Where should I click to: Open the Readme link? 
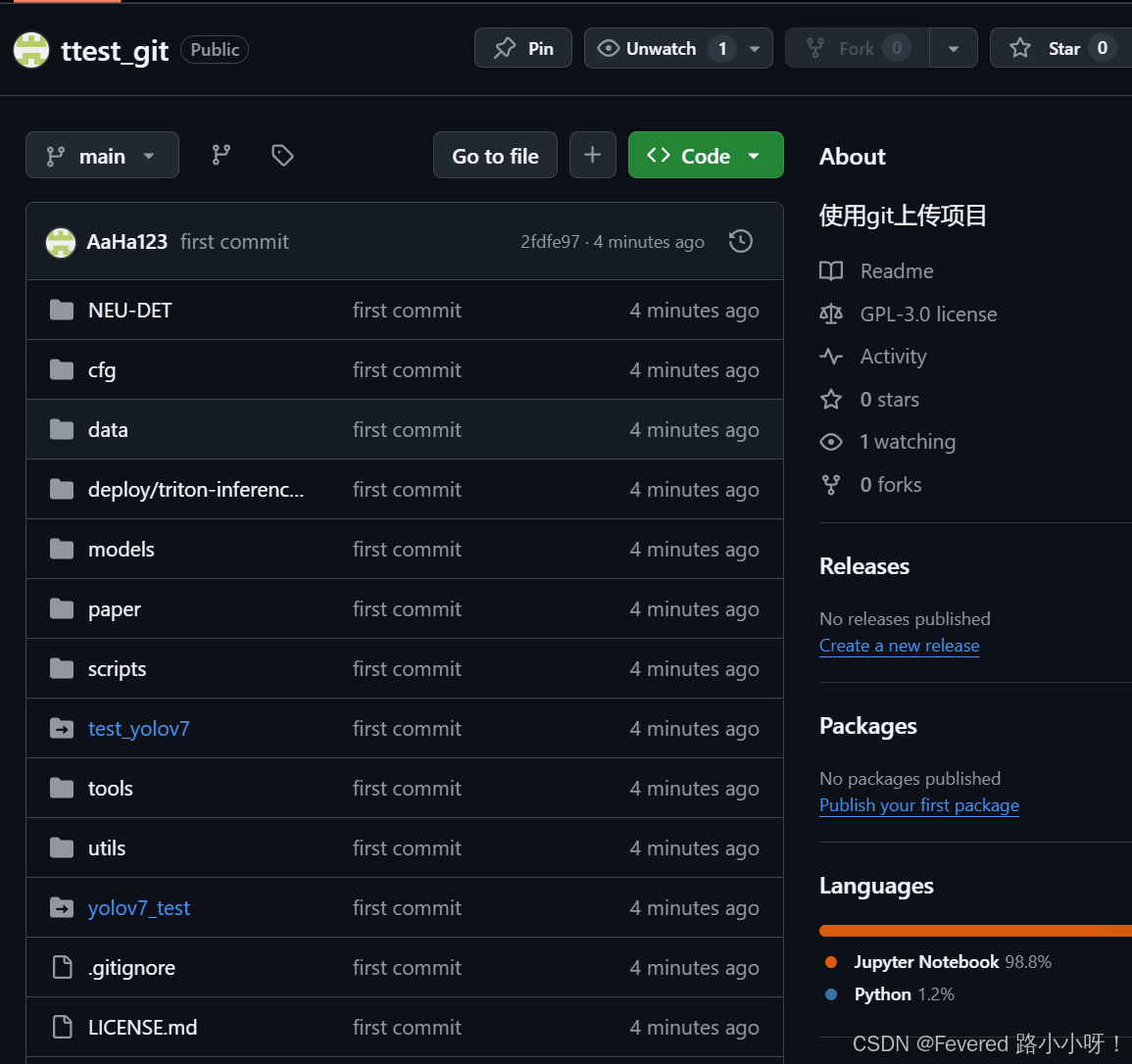tap(897, 271)
